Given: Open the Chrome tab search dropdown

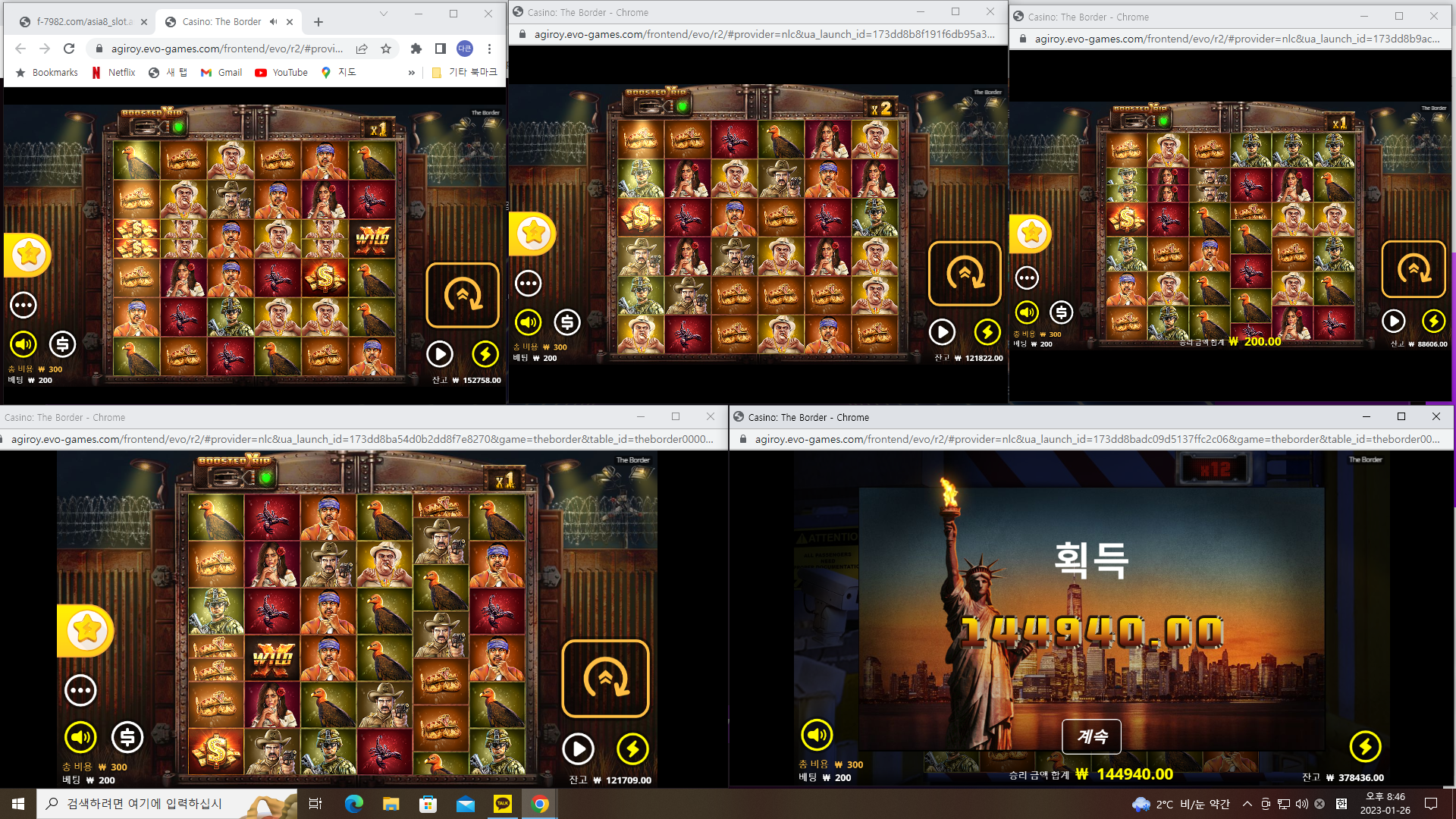Looking at the screenshot, I should [x=384, y=14].
